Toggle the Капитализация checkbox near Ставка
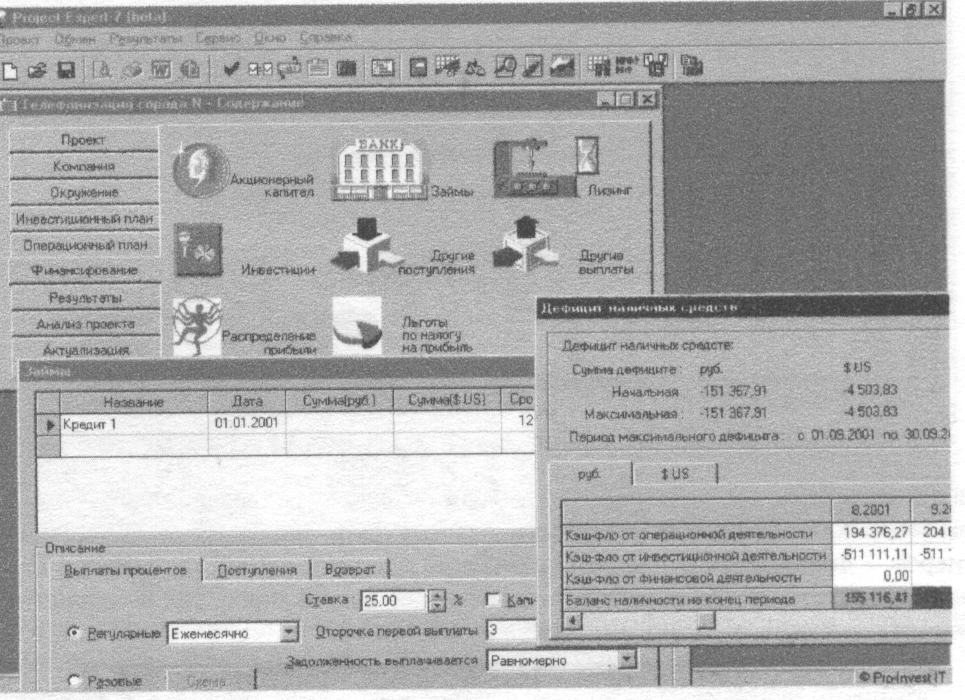The image size is (965, 700). [x=492, y=599]
